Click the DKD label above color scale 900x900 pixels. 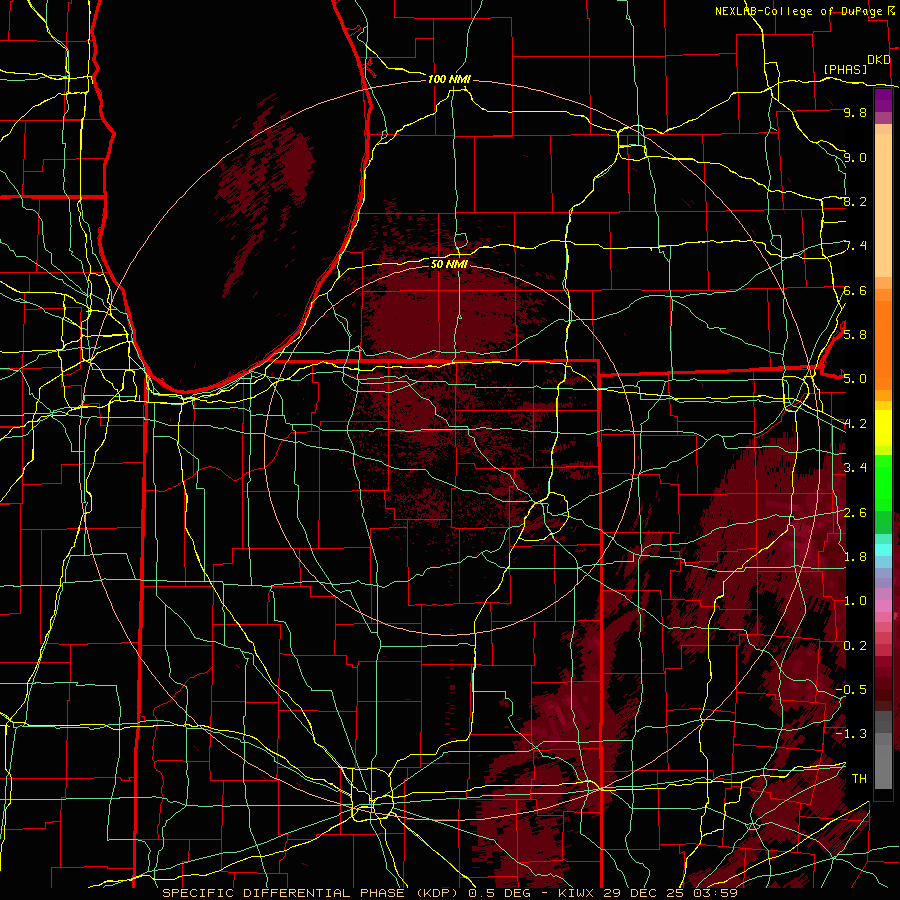pyautogui.click(x=879, y=60)
